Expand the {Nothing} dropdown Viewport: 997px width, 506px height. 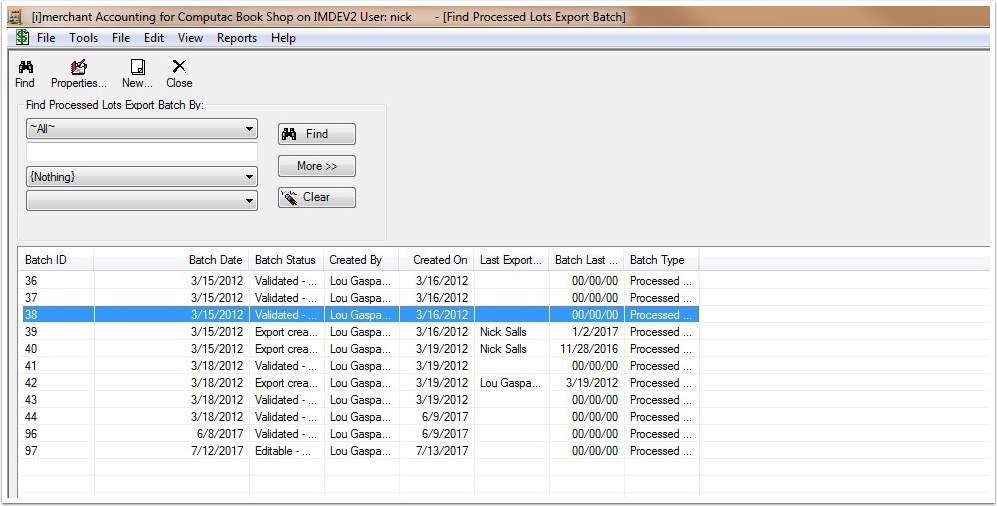pyautogui.click(x=249, y=177)
